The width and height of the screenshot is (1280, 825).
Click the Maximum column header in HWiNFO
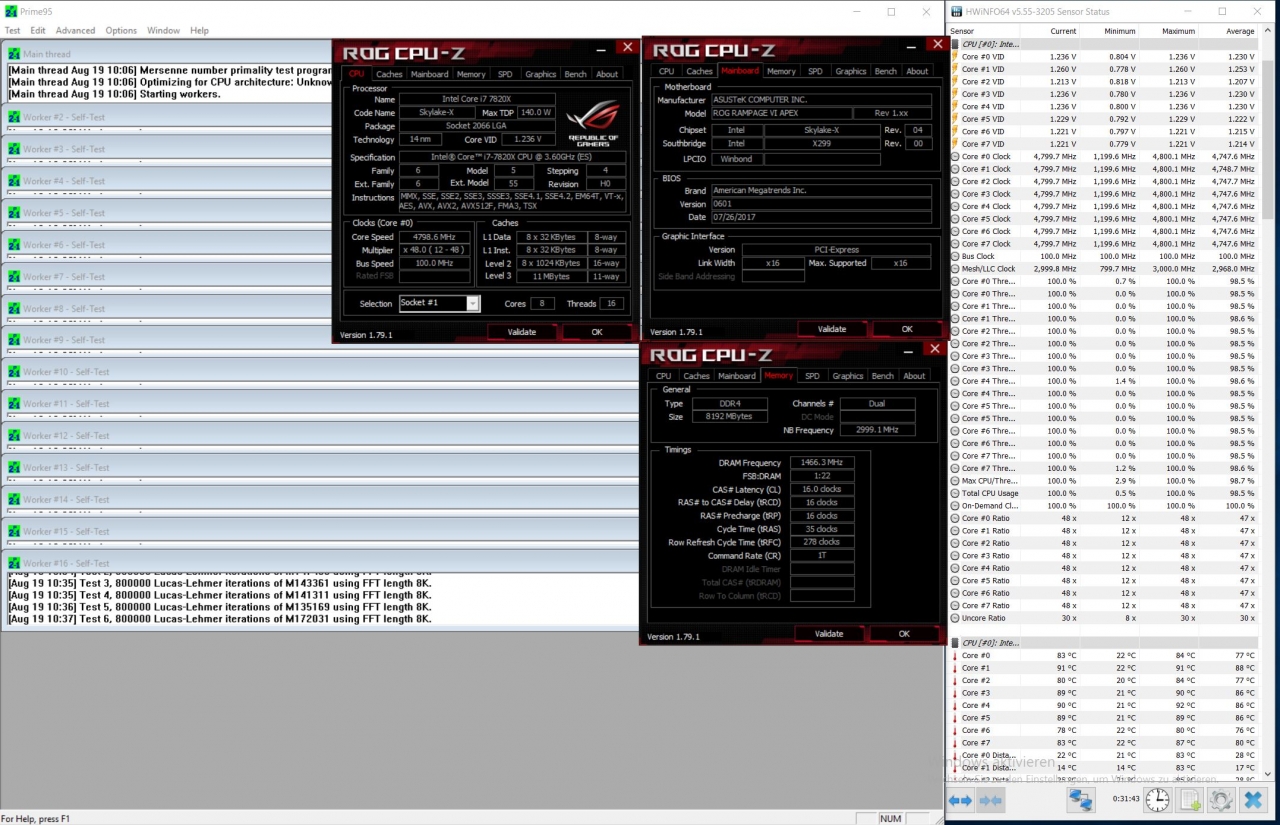coord(1179,31)
